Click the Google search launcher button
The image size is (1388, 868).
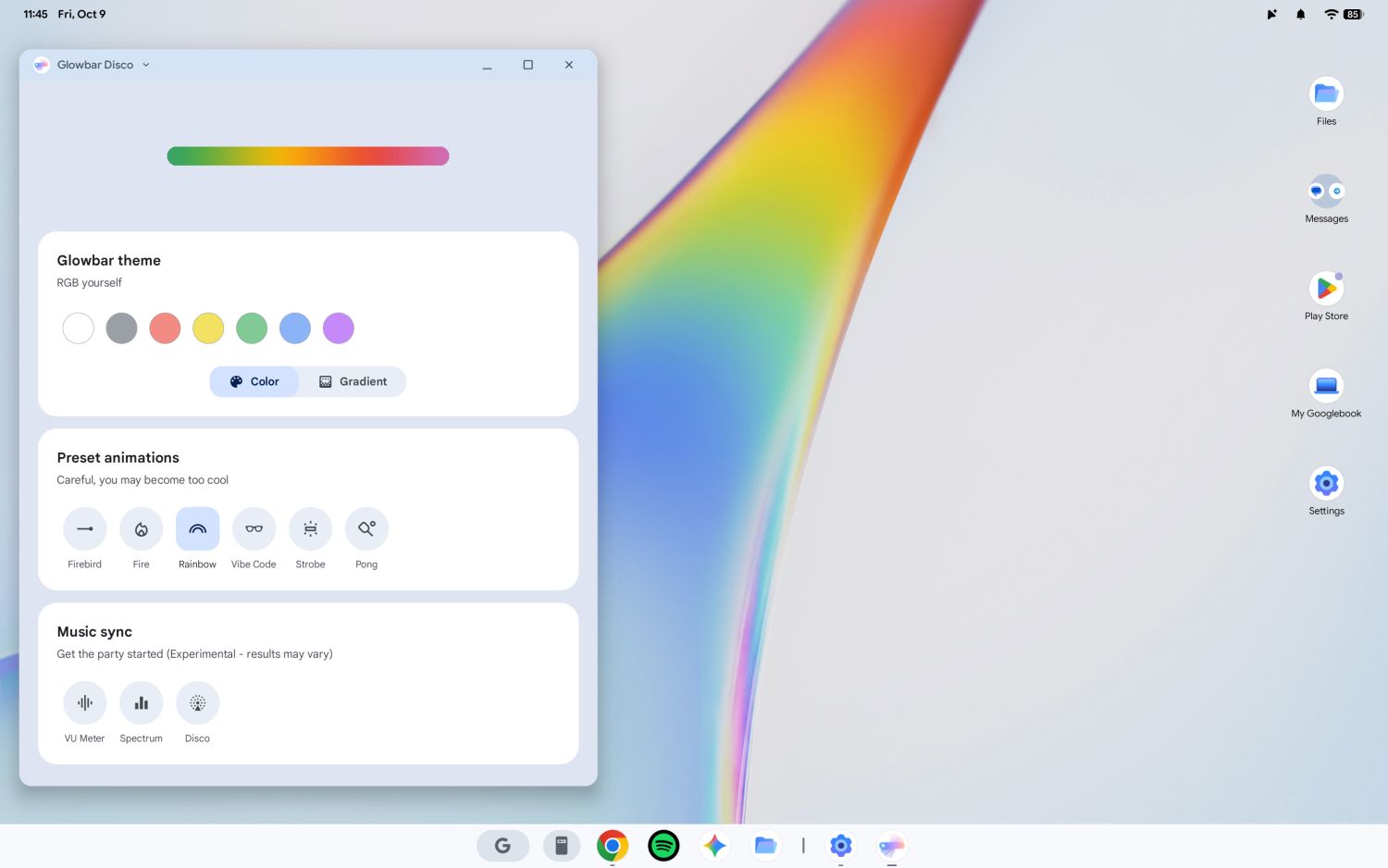pyautogui.click(x=502, y=845)
